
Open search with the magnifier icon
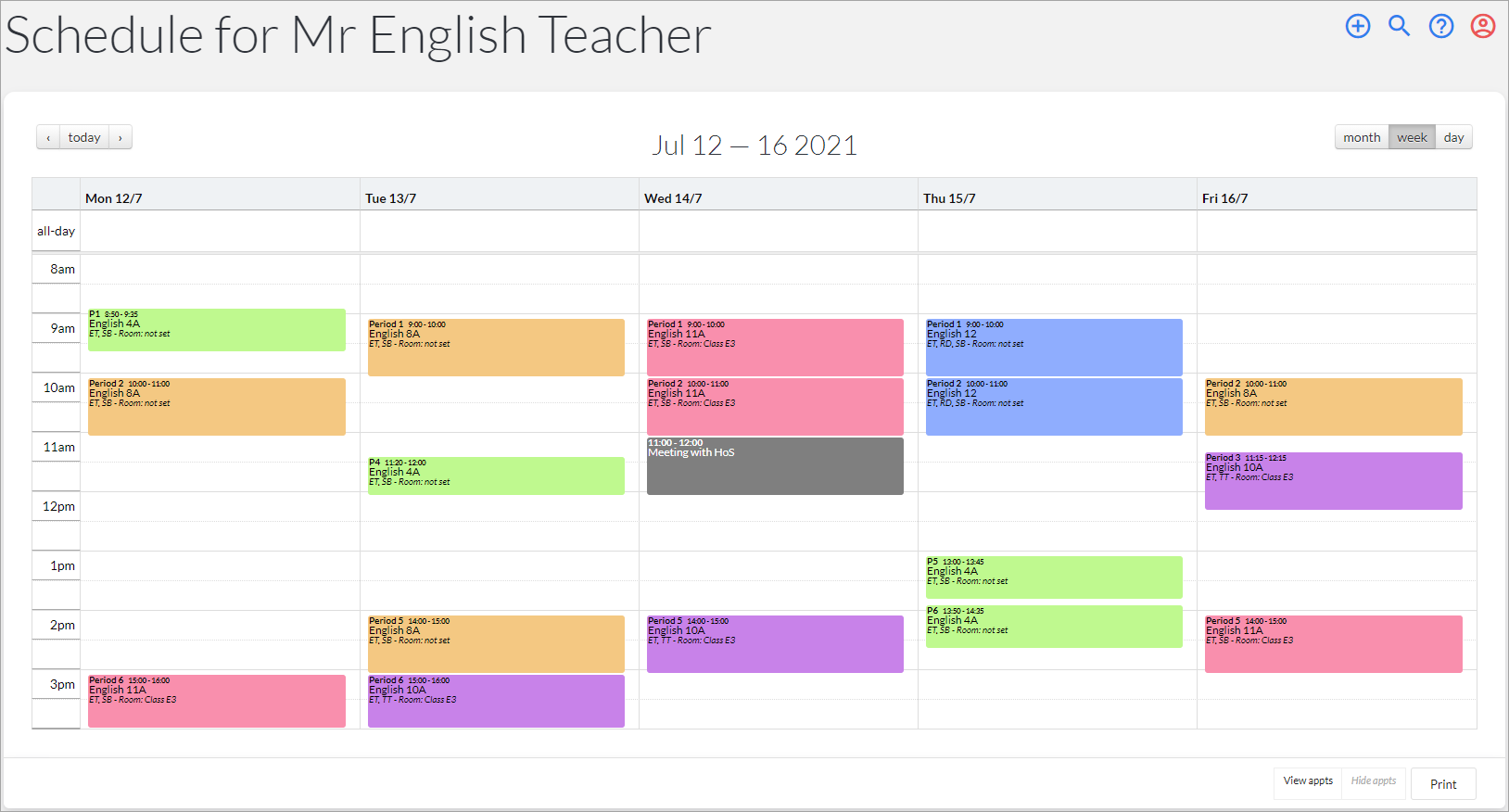tap(1400, 26)
